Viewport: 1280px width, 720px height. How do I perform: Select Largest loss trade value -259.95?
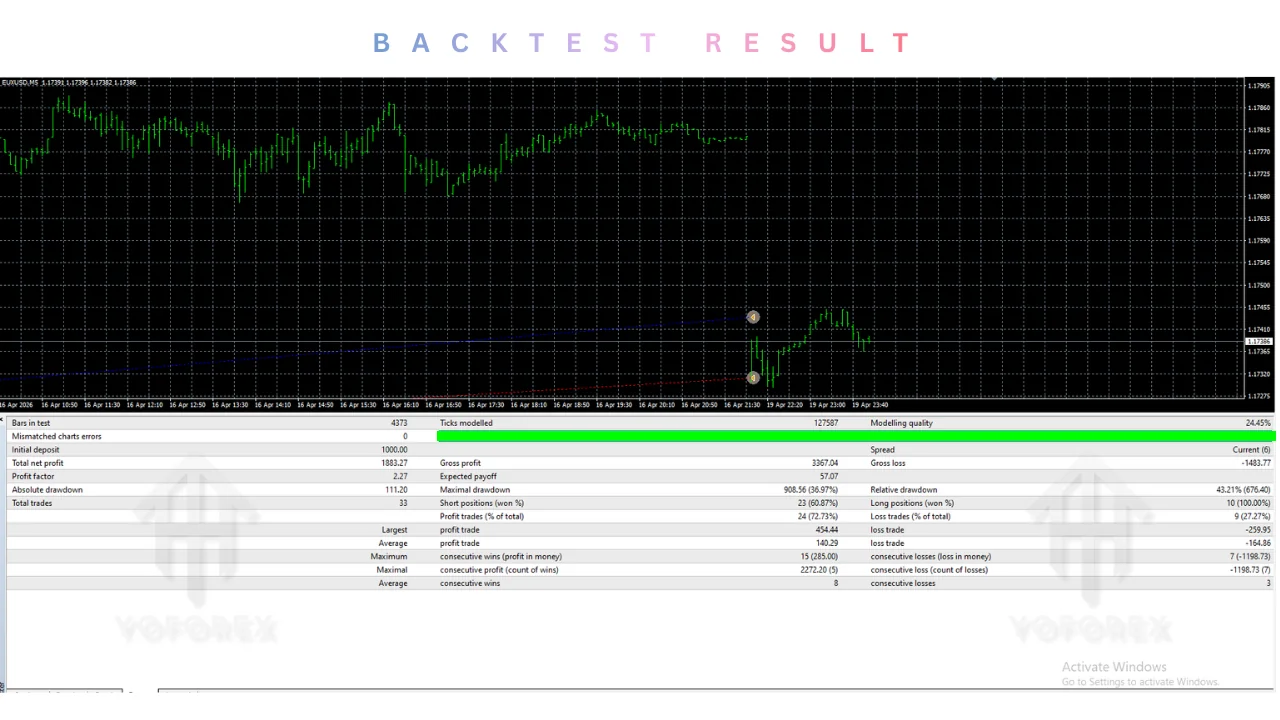(1258, 530)
